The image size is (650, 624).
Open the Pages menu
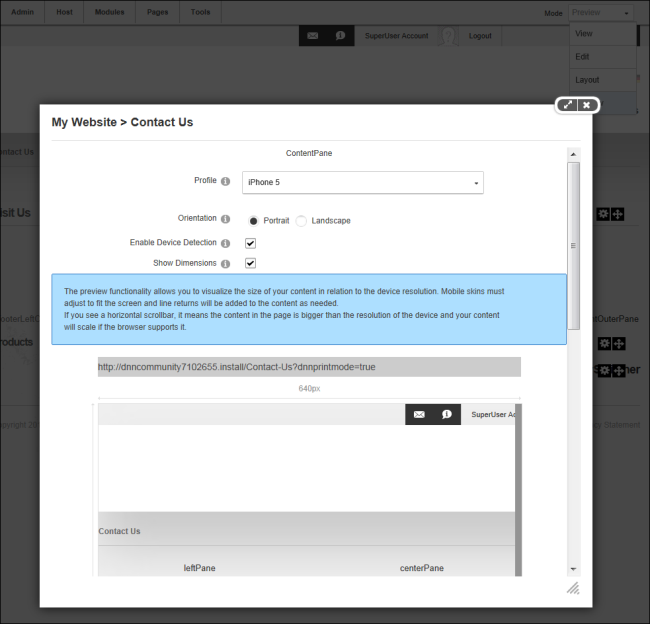pos(158,12)
